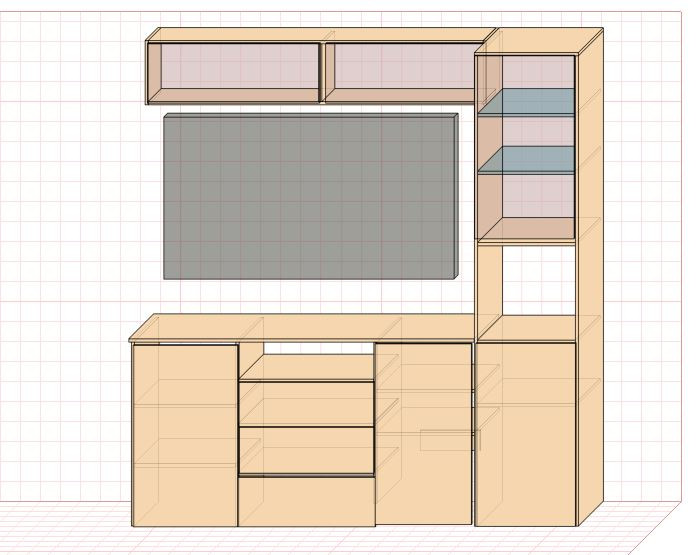699x555 pixels.
Task: Select the left glass door of hanging cabinet
Action: click(234, 73)
